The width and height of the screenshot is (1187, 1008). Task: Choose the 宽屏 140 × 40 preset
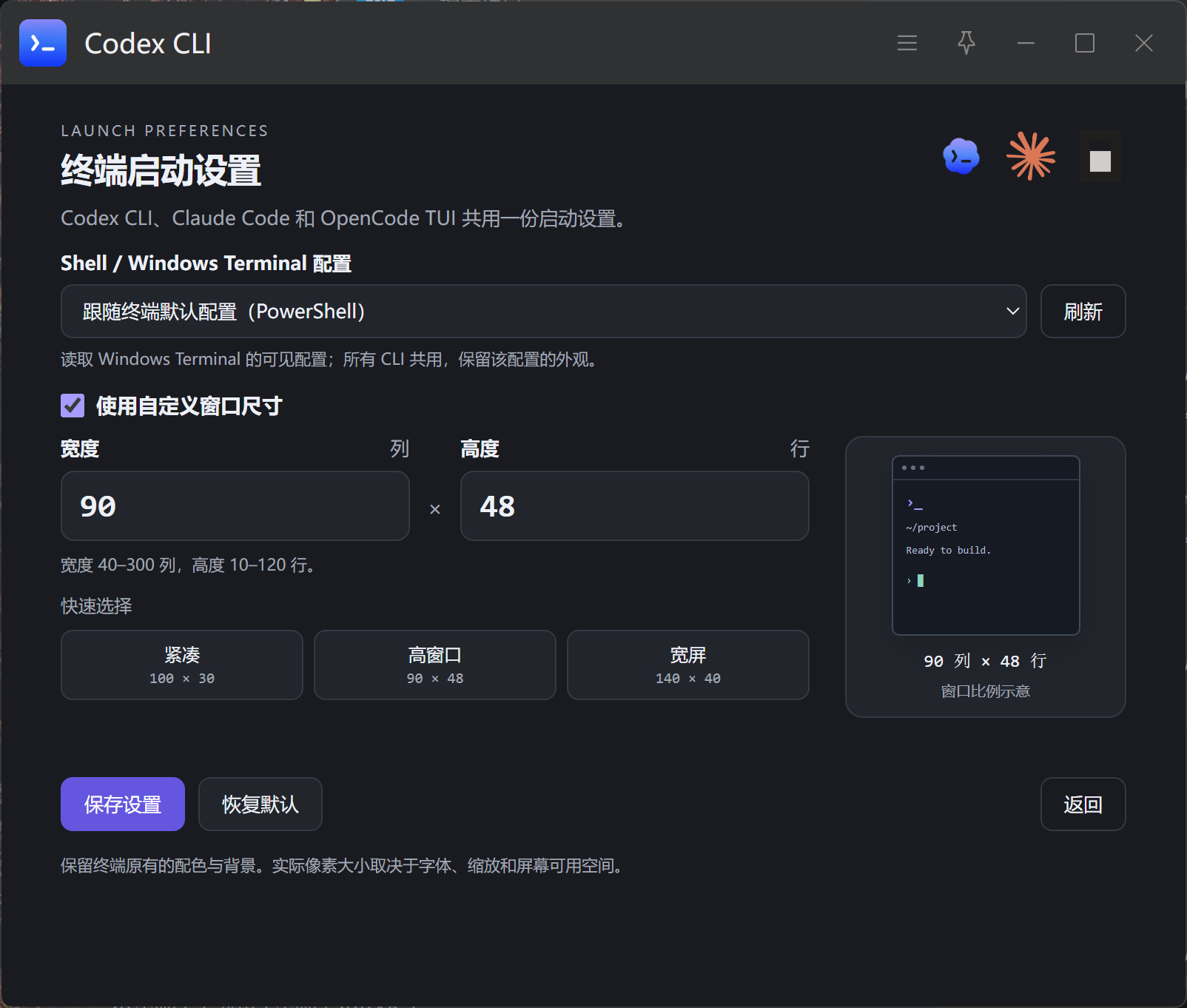point(688,665)
